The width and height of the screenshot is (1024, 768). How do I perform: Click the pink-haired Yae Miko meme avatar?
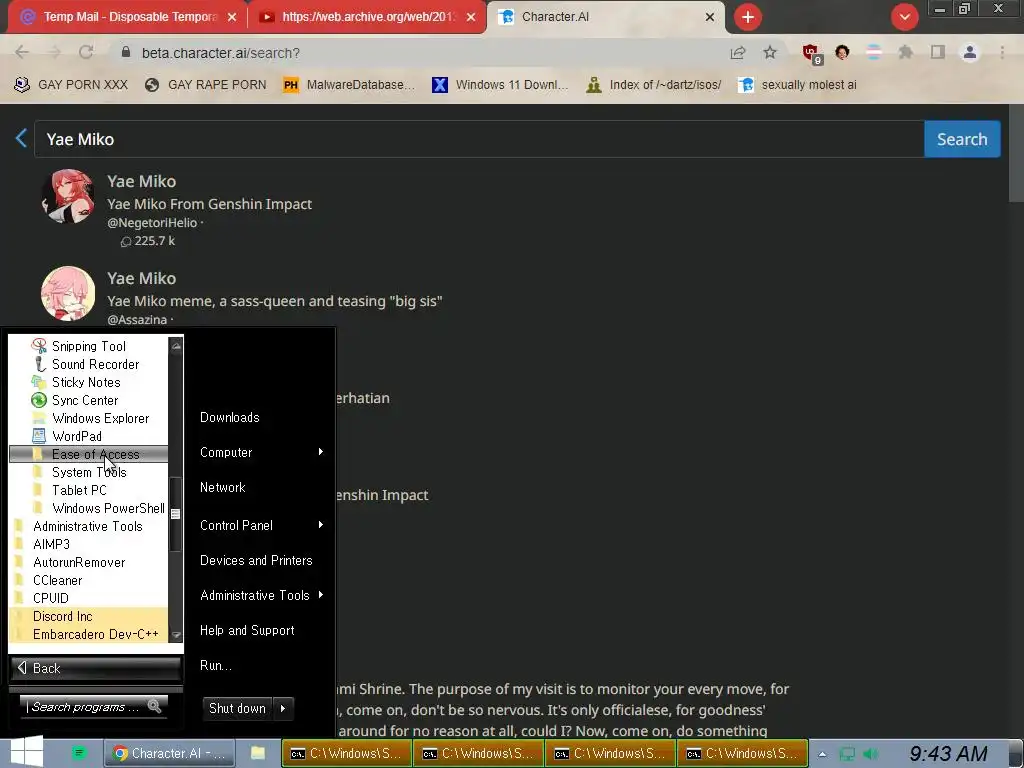pyautogui.click(x=68, y=293)
